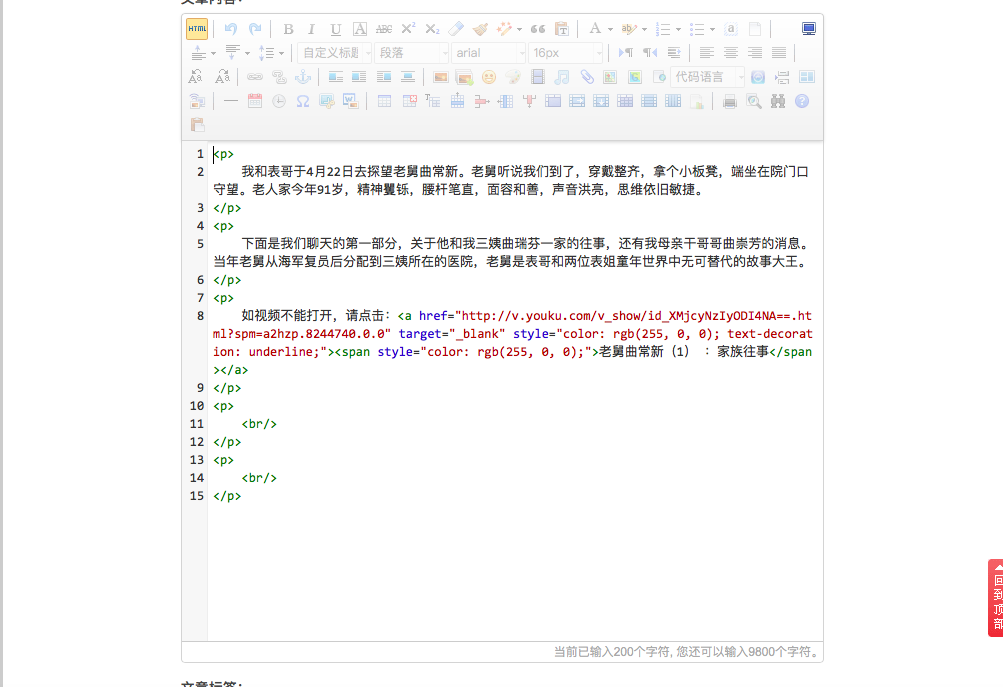Open the 段落 paragraph format dropdown
This screenshot has width=1003, height=687.
coord(411,52)
